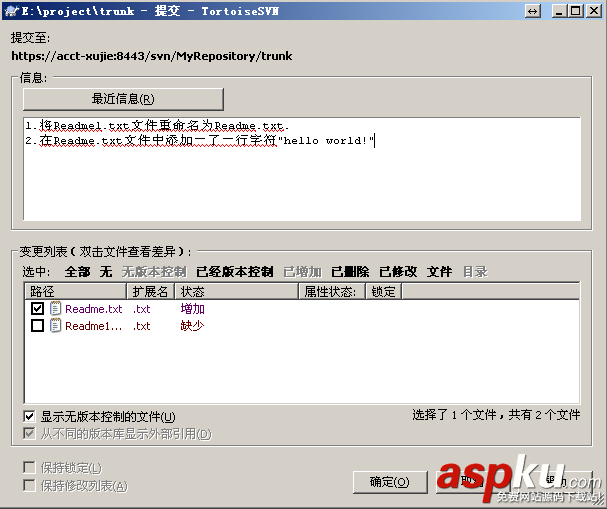Screen dimensions: 607x509
Task: Click the repository URL text
Action: [x=152, y=56]
